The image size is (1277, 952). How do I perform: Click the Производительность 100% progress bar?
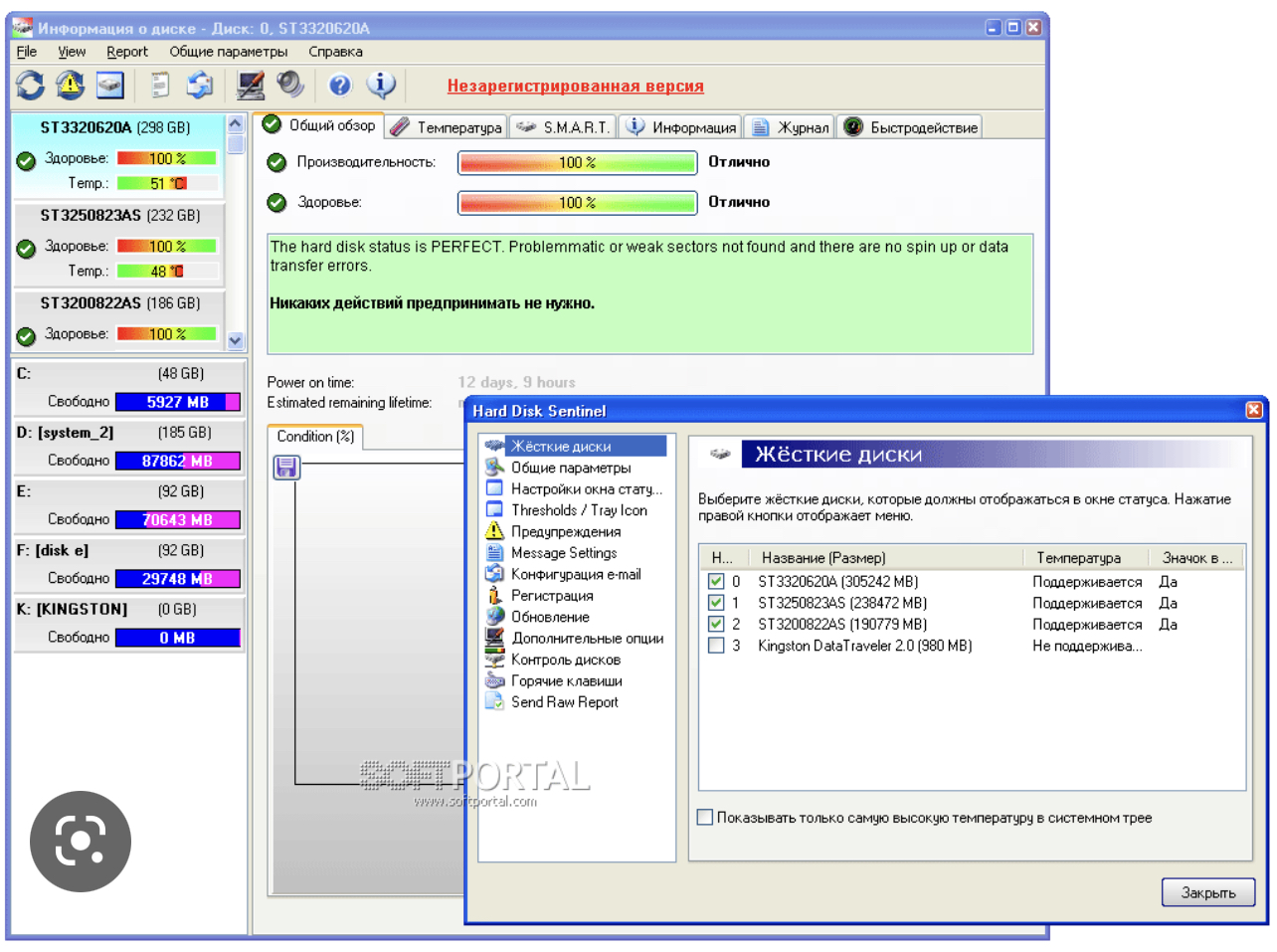point(577,162)
